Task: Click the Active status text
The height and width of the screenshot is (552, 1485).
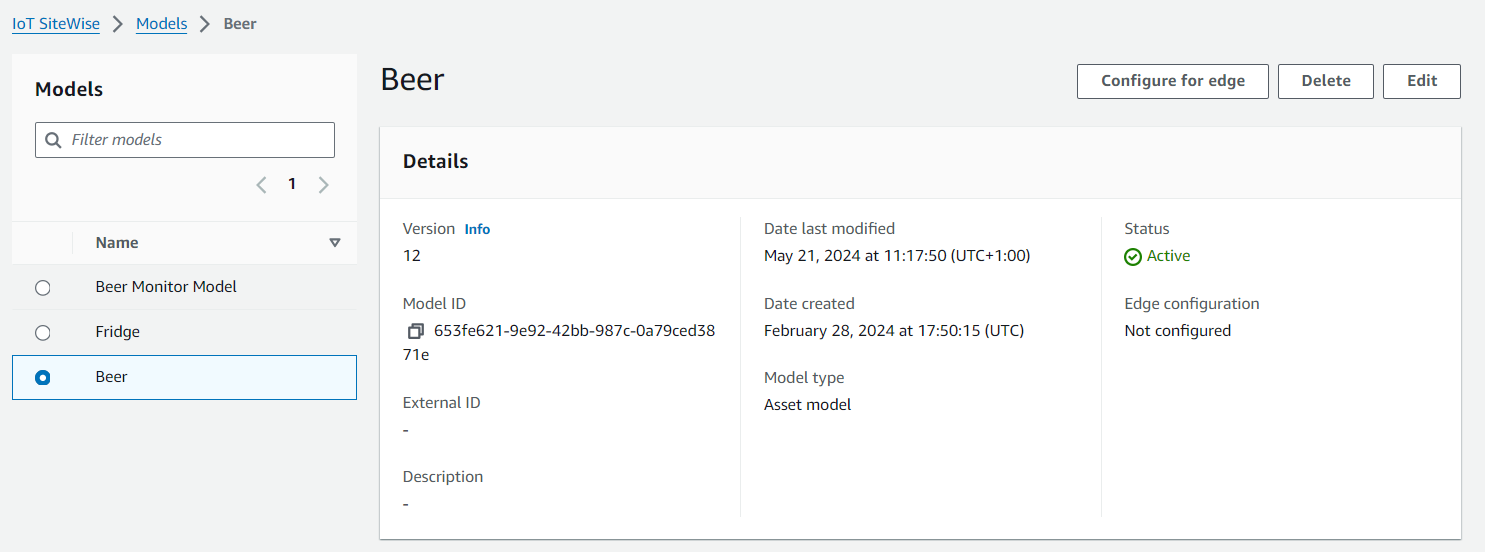Action: 1168,256
